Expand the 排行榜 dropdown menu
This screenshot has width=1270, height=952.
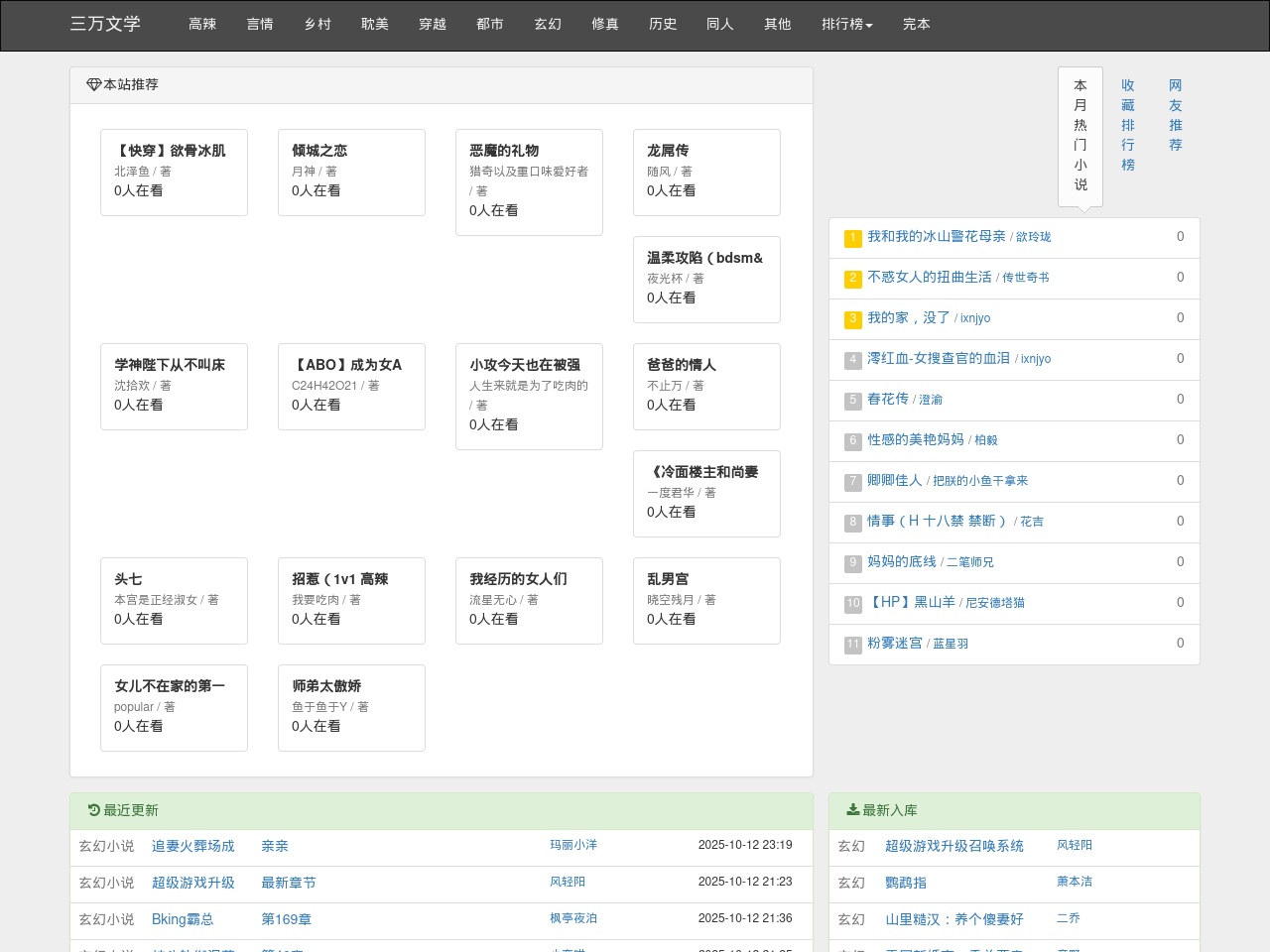tap(846, 24)
